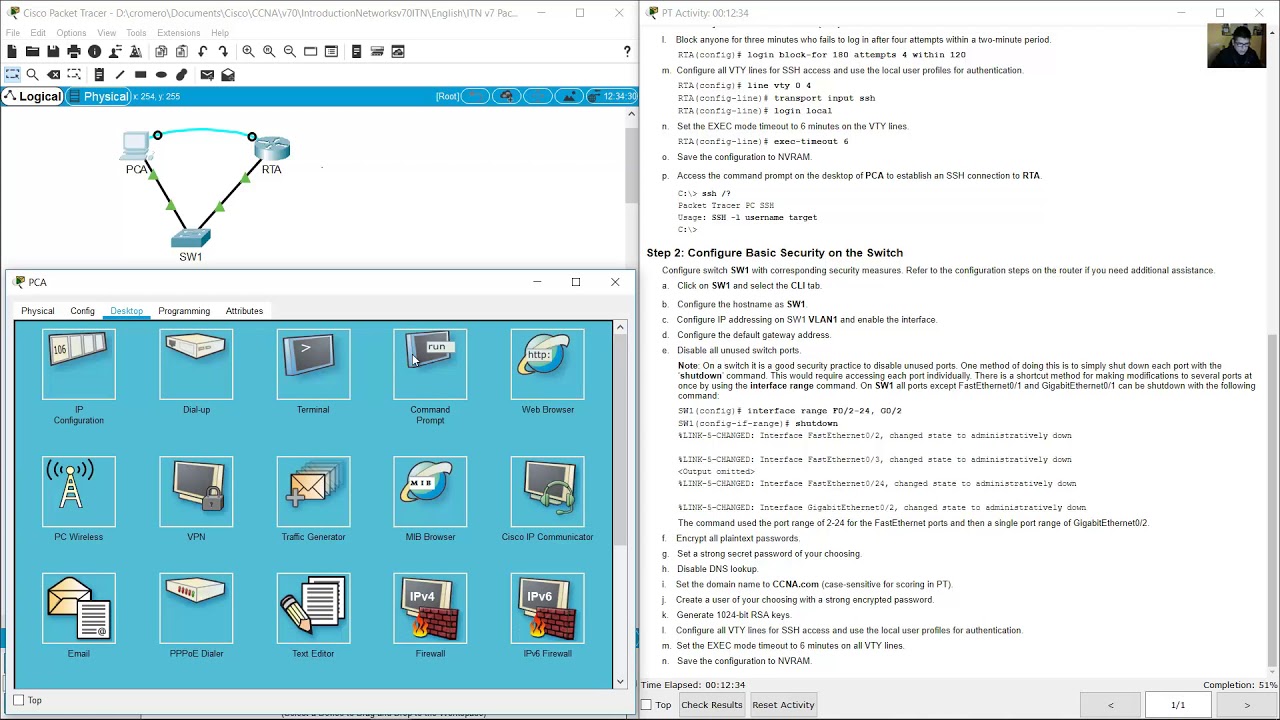Image resolution: width=1280 pixels, height=720 pixels.
Task: Click the Undo arrow icon
Action: point(203,51)
